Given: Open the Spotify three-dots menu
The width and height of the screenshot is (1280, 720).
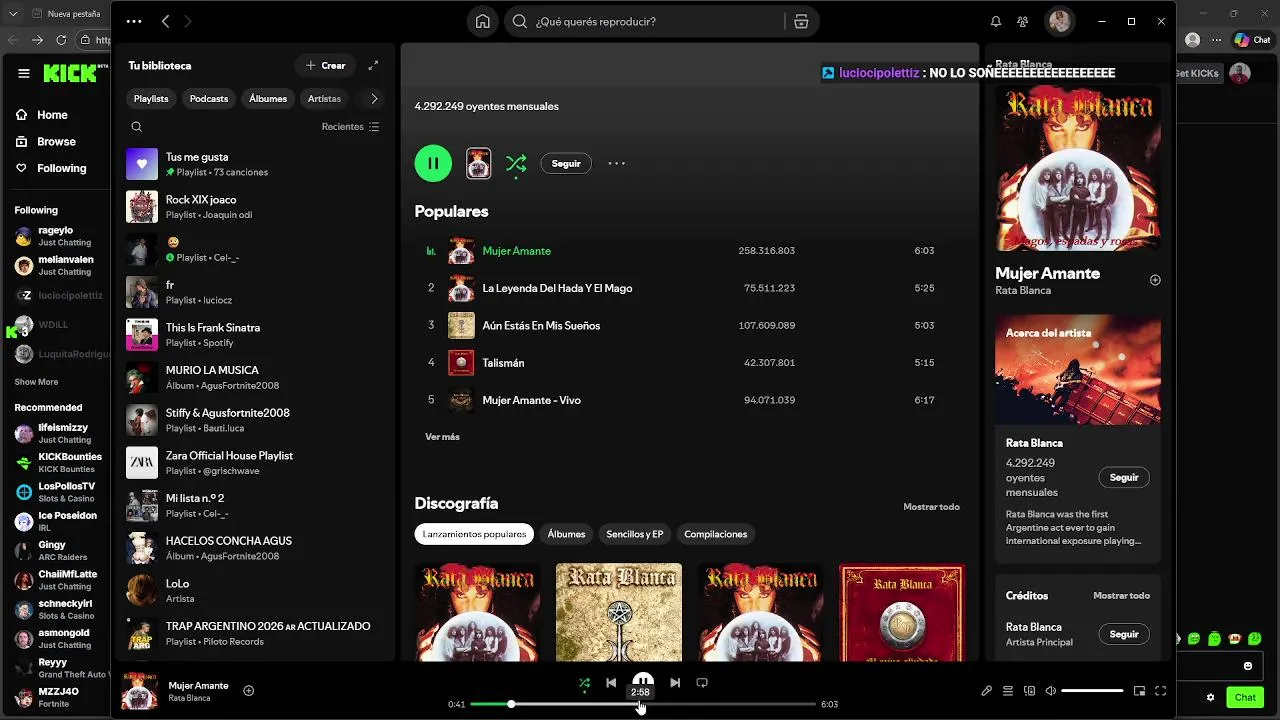Looking at the screenshot, I should [134, 21].
